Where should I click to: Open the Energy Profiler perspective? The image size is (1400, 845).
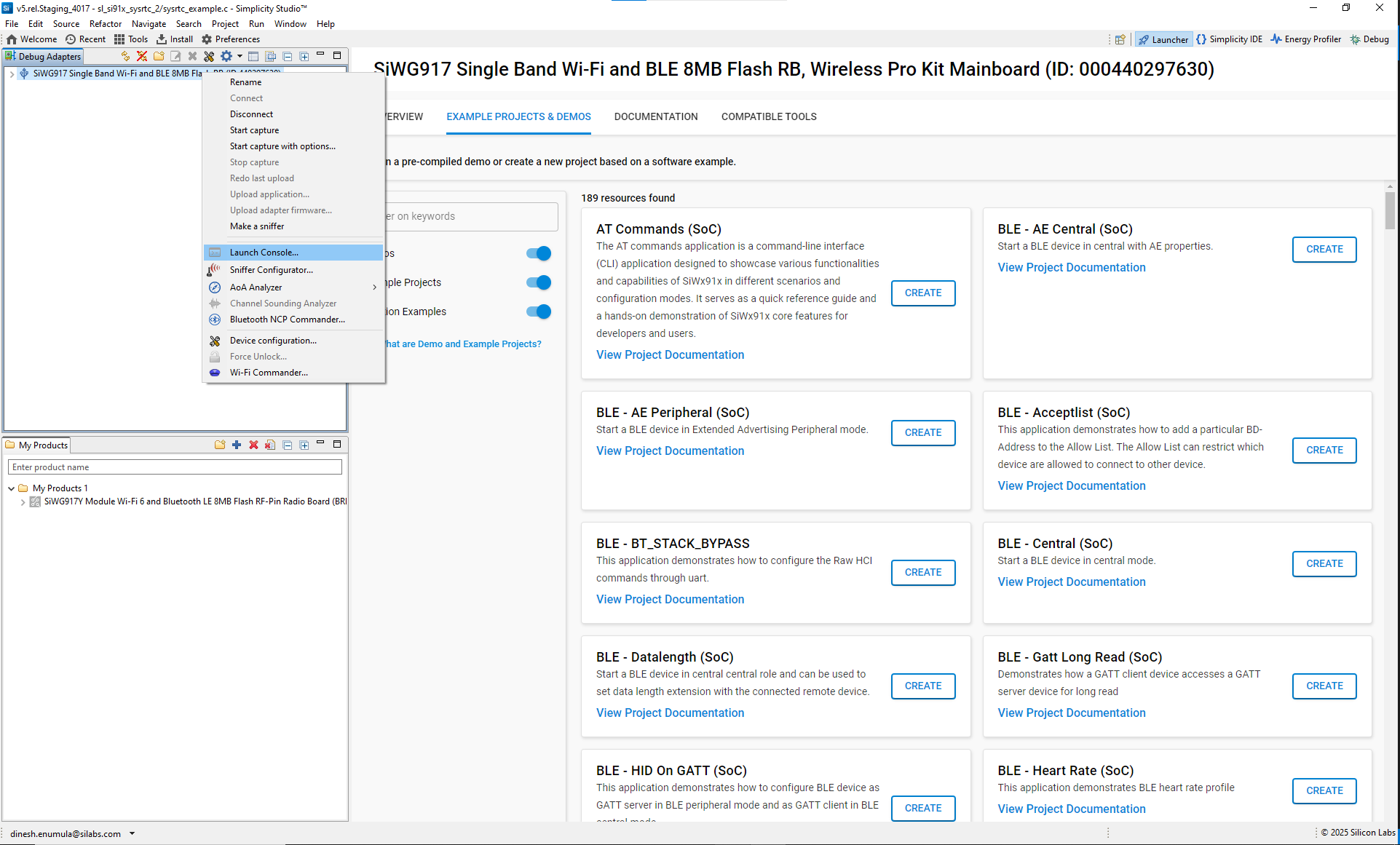pos(1305,39)
